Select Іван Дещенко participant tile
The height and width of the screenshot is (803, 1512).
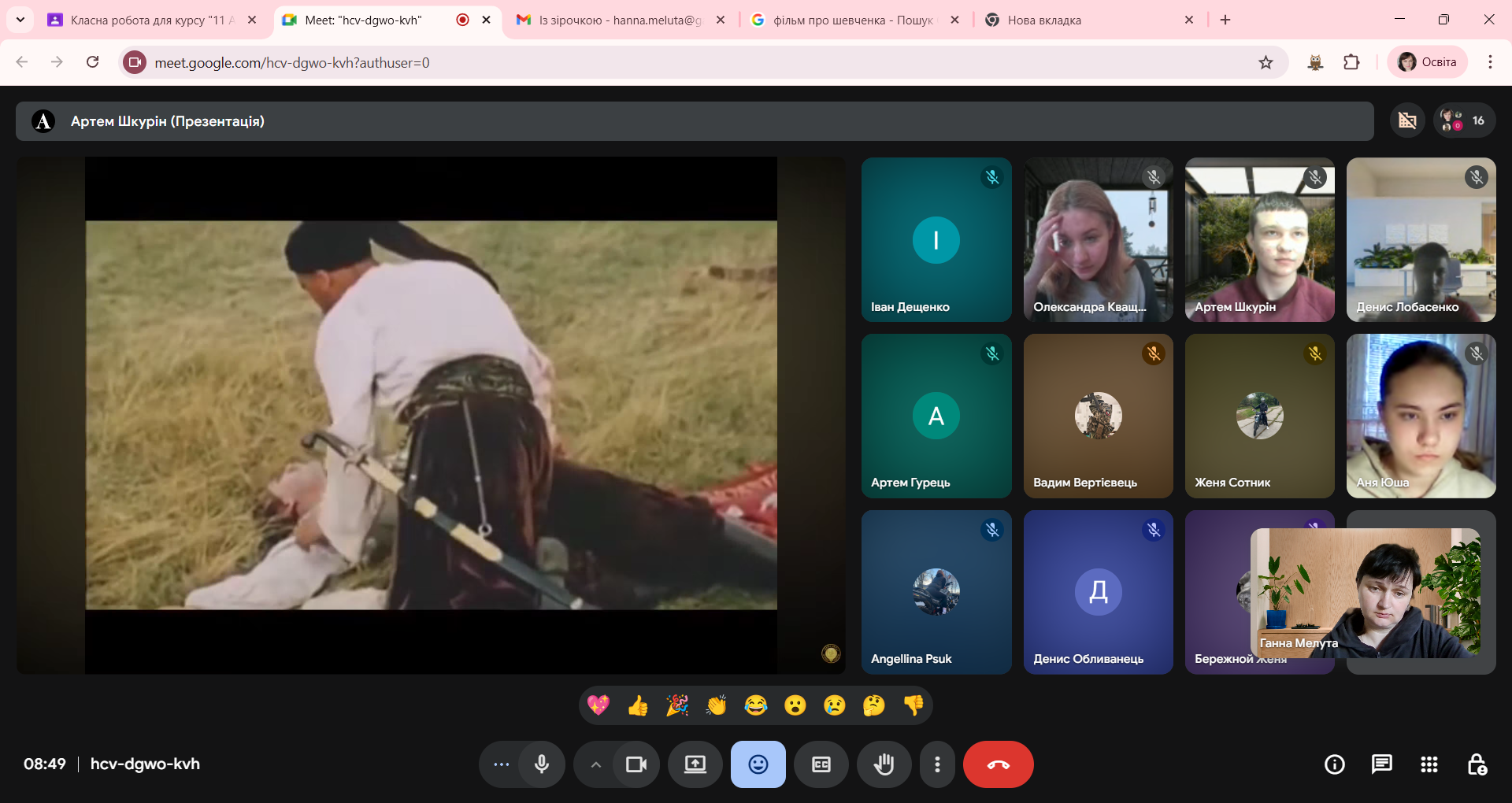(x=936, y=239)
